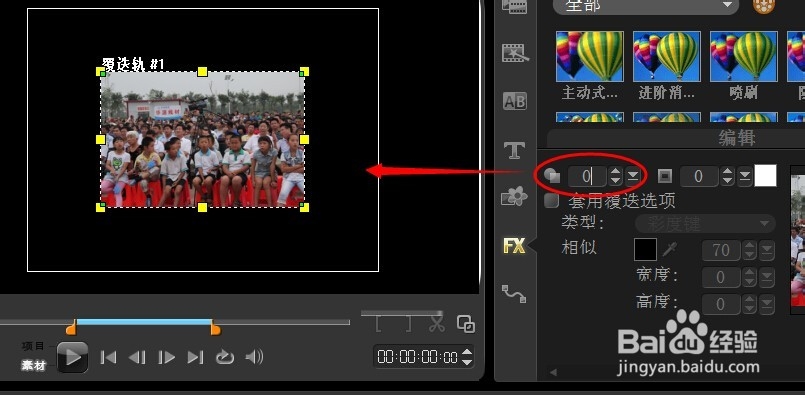Click the border value stepper arrows
805x395 pixels.
pyautogui.click(x=727, y=177)
